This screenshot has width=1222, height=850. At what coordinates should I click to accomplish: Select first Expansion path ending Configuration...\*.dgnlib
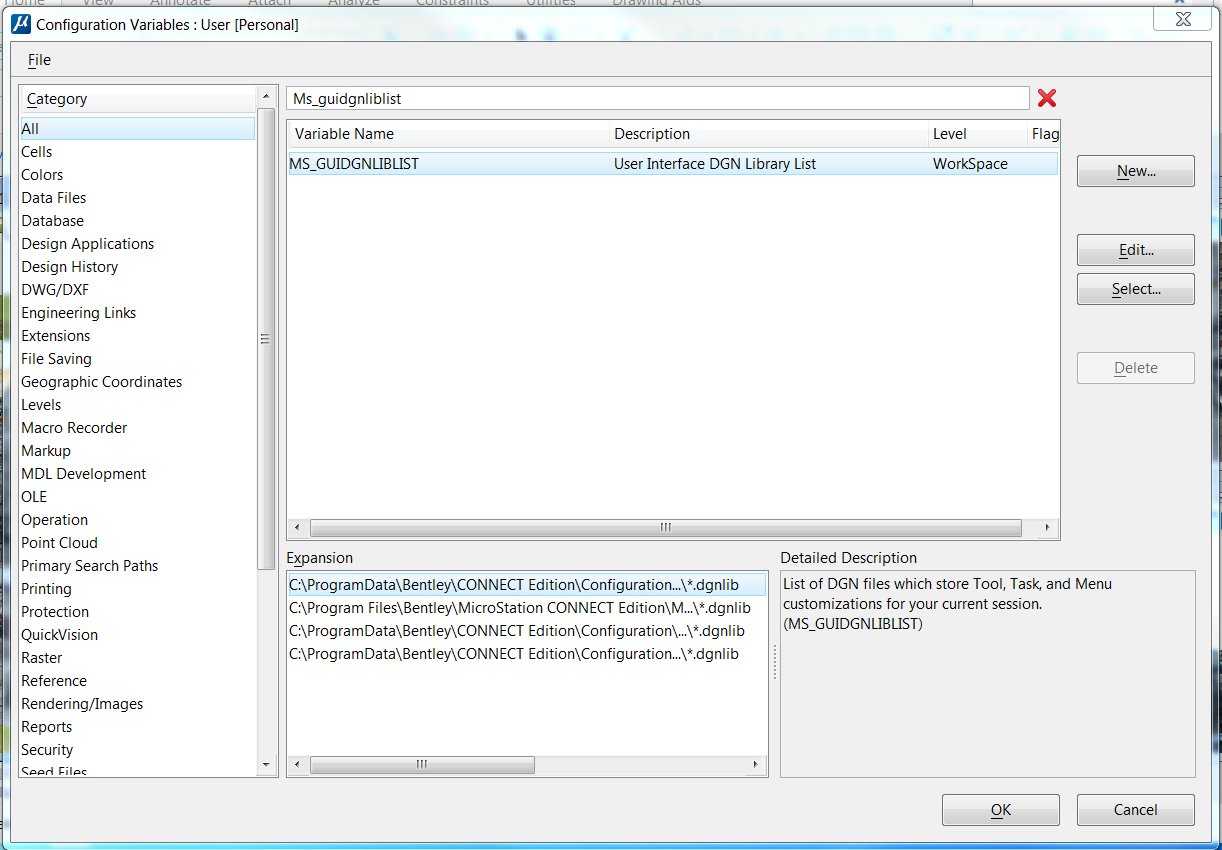click(x=527, y=585)
